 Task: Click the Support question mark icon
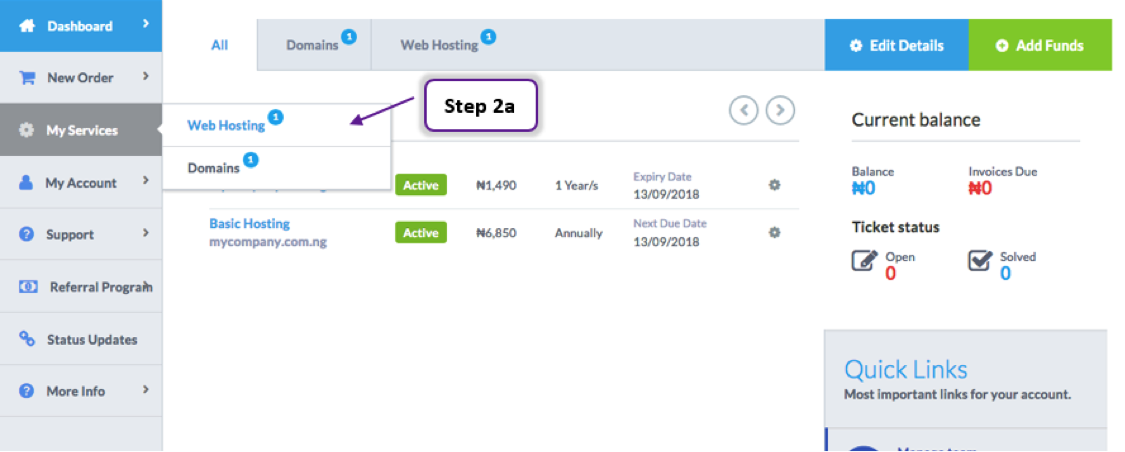coord(27,235)
